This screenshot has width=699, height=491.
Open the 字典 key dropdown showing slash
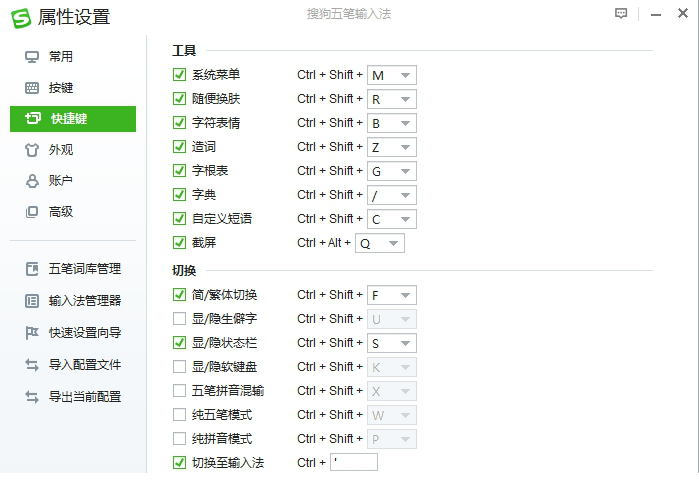392,196
